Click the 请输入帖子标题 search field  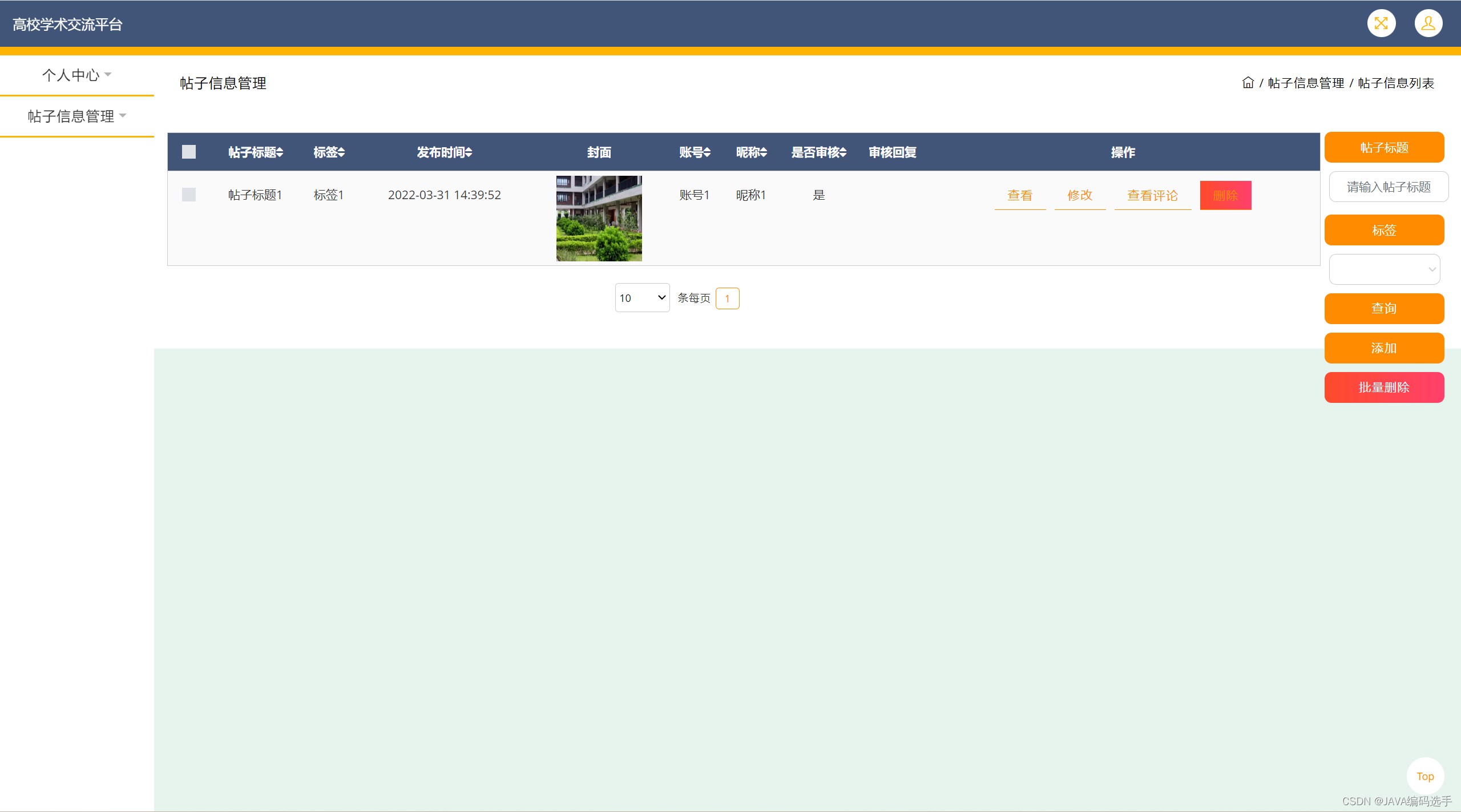1389,187
